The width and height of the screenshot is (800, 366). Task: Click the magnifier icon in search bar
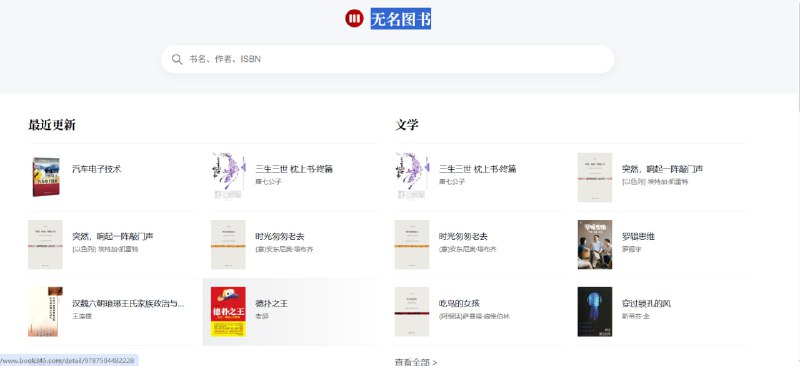tap(177, 59)
